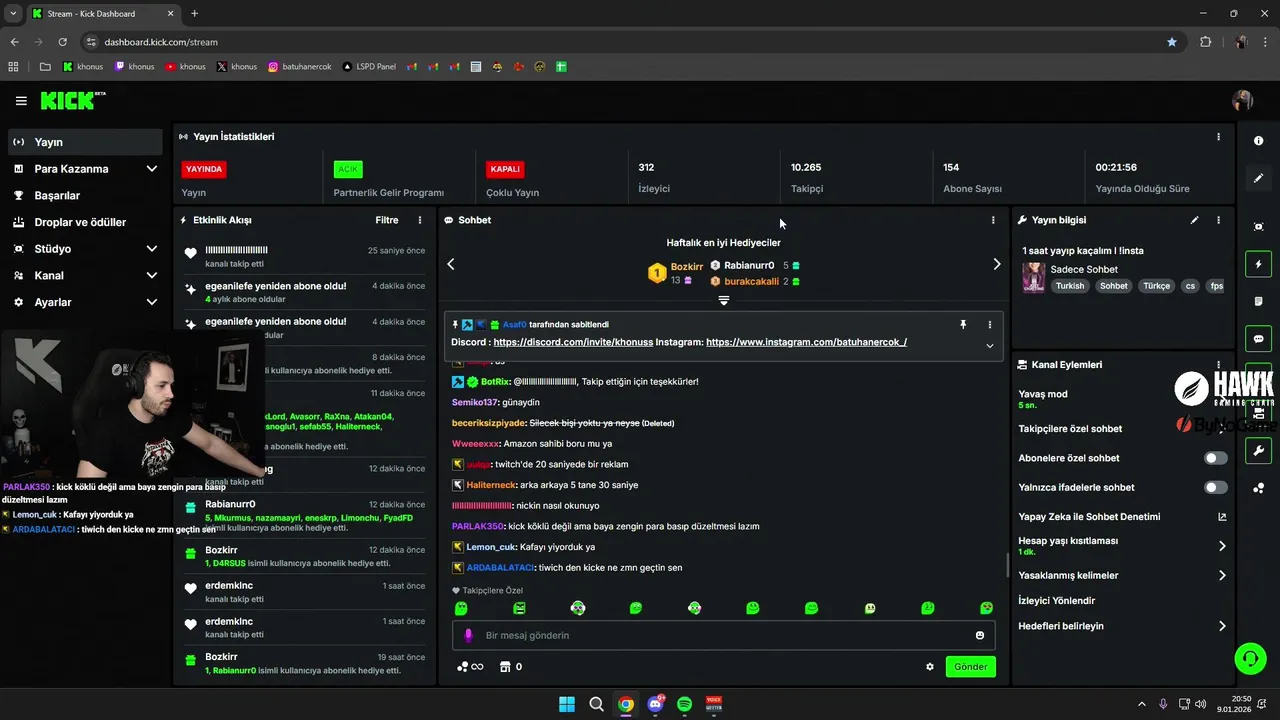The width and height of the screenshot is (1280, 720).
Task: Pick the first green emote under Takipçilere Özel
Action: (461, 608)
